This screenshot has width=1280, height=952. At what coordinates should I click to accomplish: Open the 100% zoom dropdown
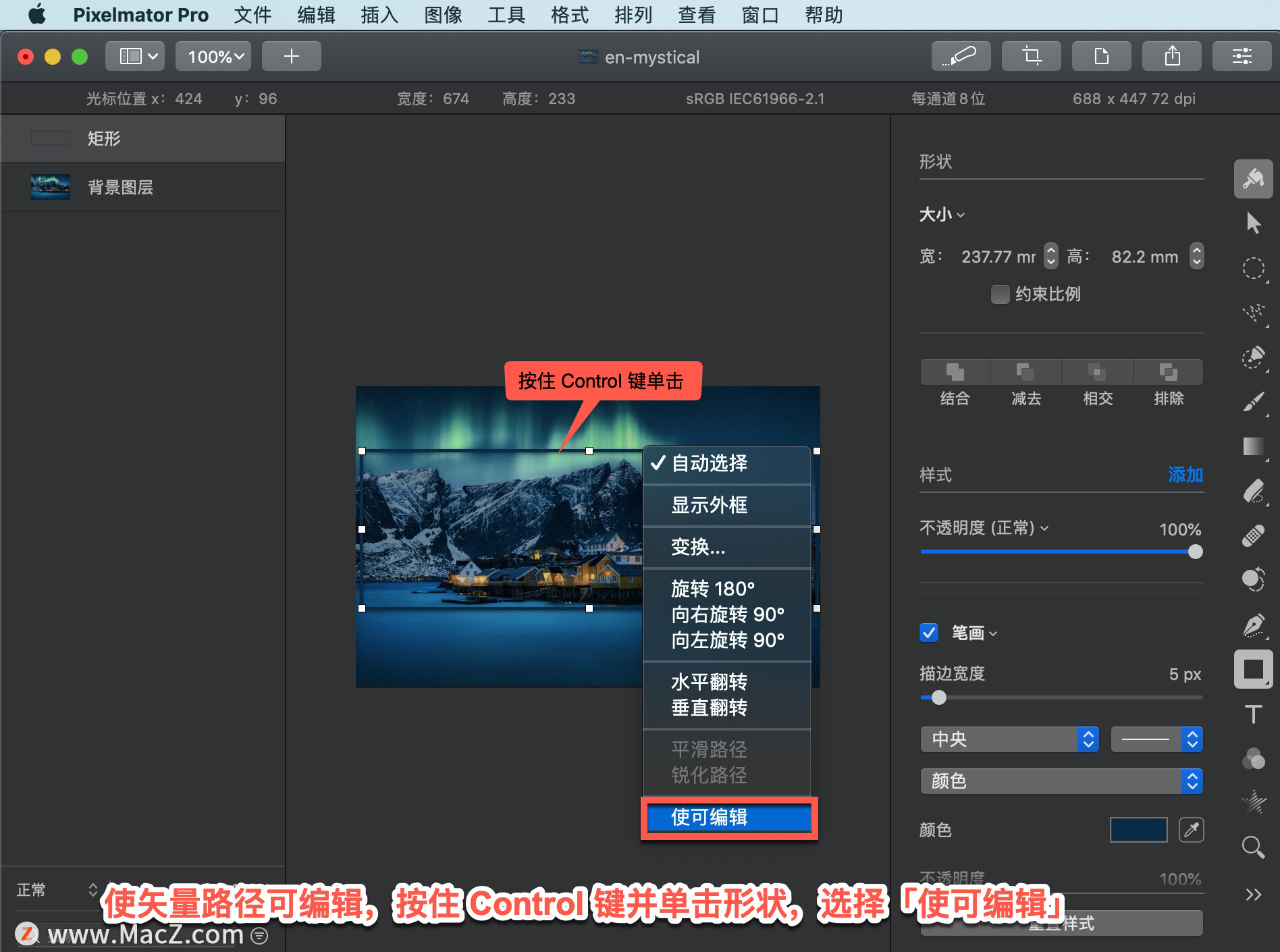[213, 56]
